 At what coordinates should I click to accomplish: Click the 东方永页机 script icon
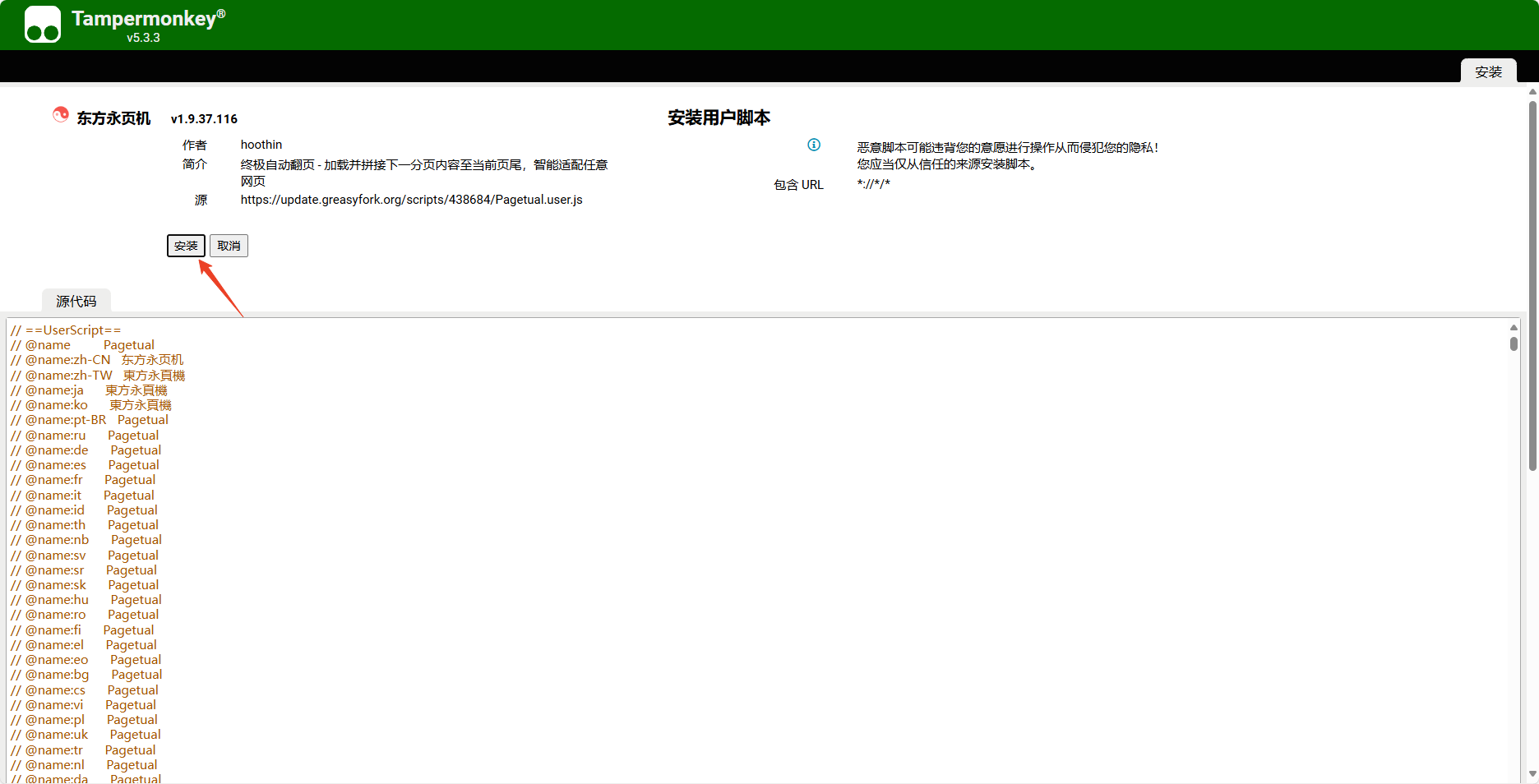61,115
